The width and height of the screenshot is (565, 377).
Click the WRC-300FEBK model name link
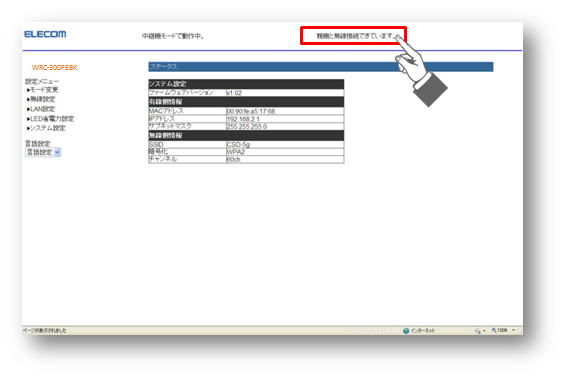[54, 67]
